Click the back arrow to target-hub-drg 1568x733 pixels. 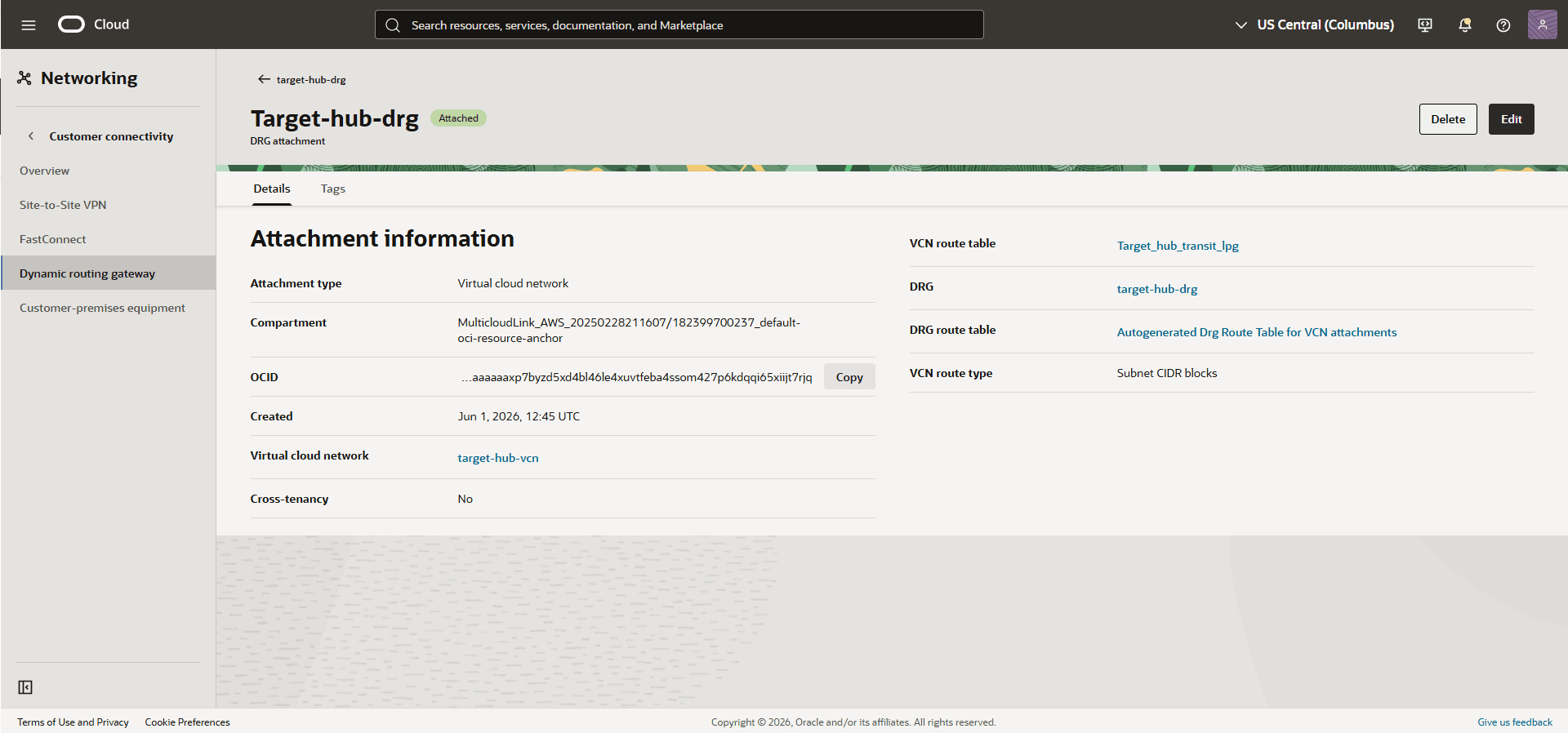pyautogui.click(x=264, y=79)
